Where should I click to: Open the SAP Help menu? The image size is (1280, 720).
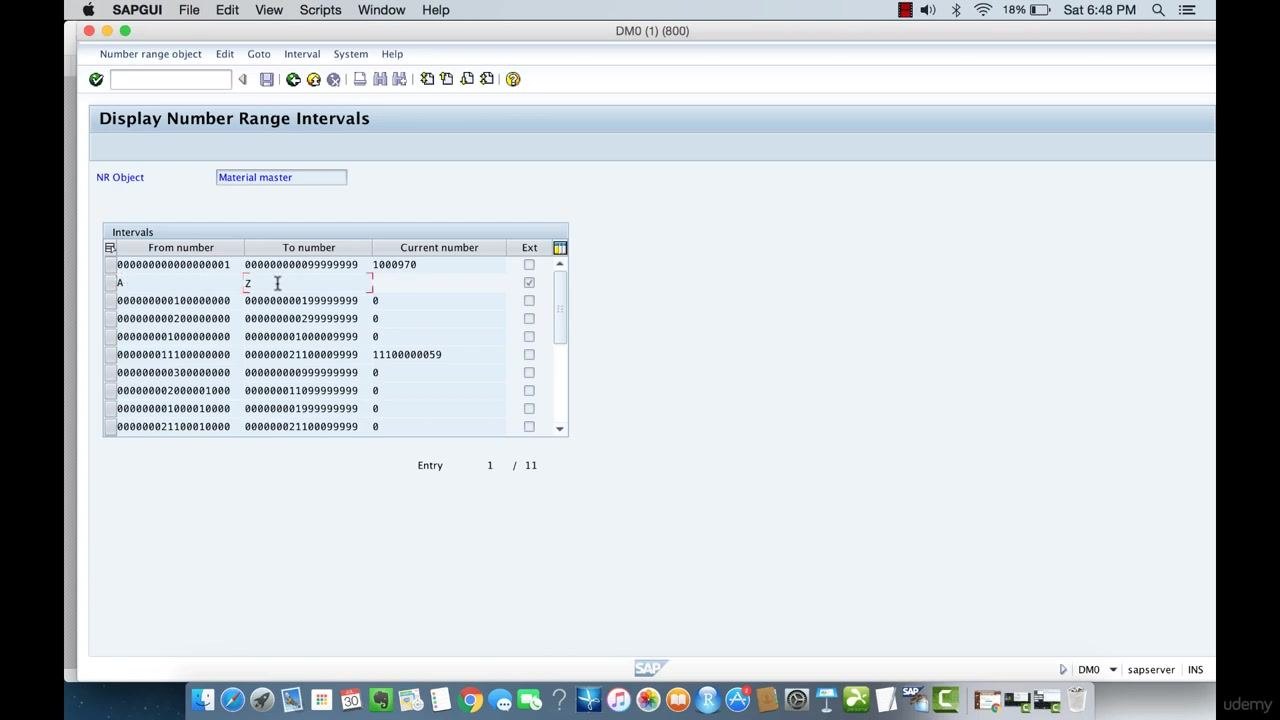point(392,54)
